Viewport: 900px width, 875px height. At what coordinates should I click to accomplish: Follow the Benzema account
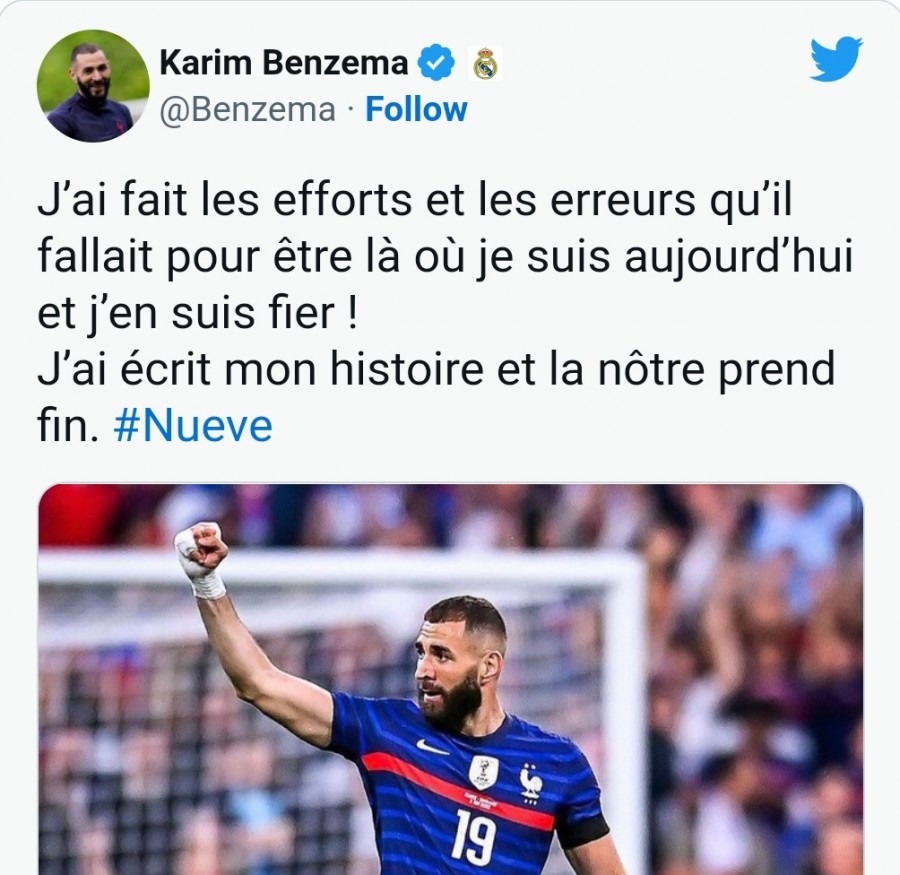pyautogui.click(x=416, y=109)
